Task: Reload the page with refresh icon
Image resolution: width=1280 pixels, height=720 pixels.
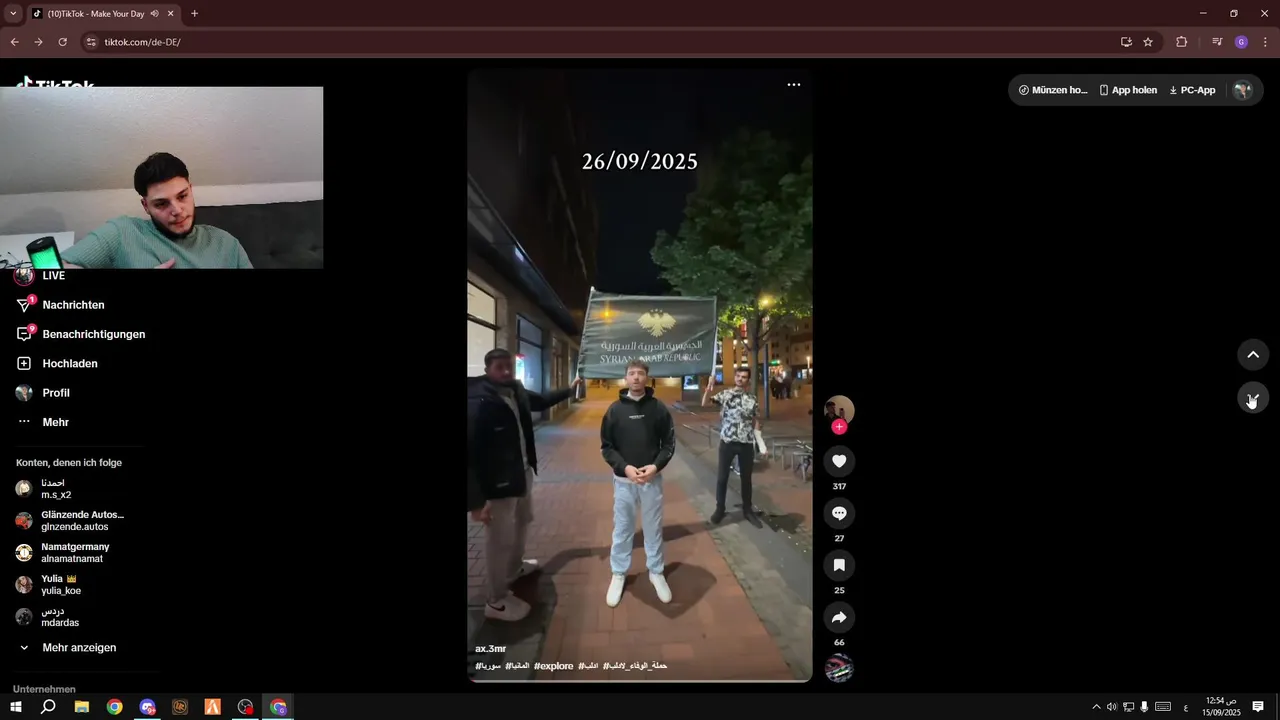Action: pyautogui.click(x=62, y=42)
